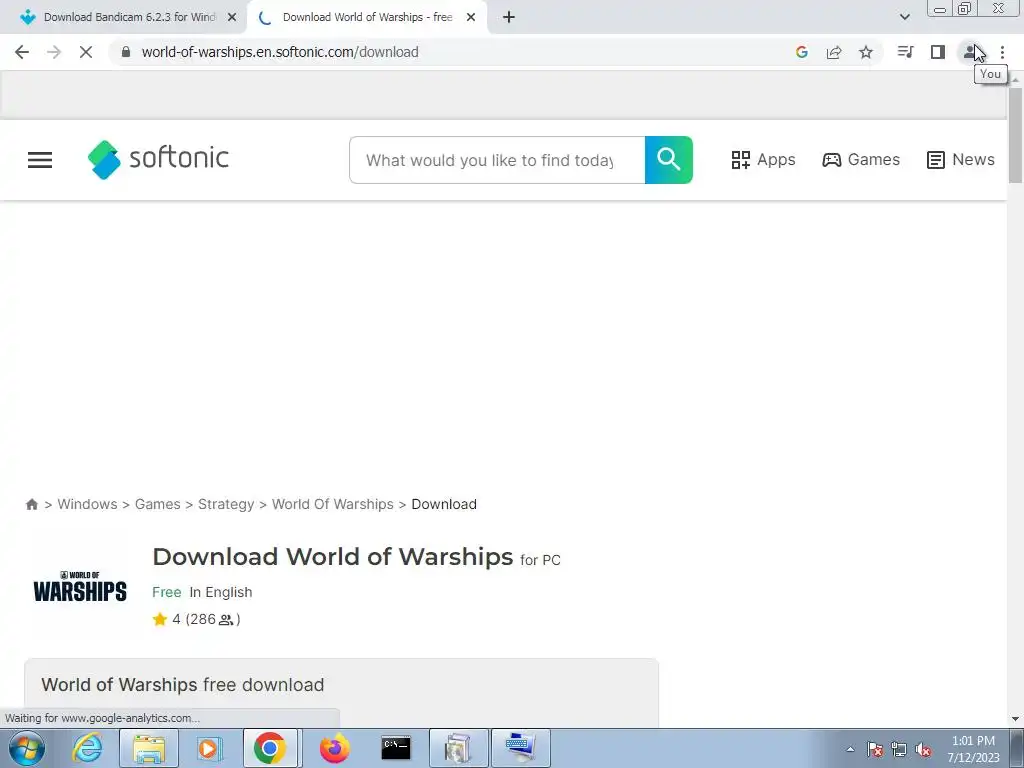The width and height of the screenshot is (1024, 768).
Task: Expand the tab search dropdown arrow
Action: click(904, 17)
